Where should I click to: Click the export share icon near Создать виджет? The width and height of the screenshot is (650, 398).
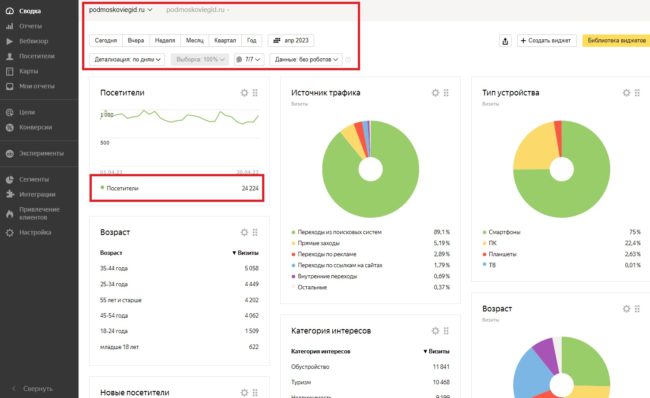point(505,41)
